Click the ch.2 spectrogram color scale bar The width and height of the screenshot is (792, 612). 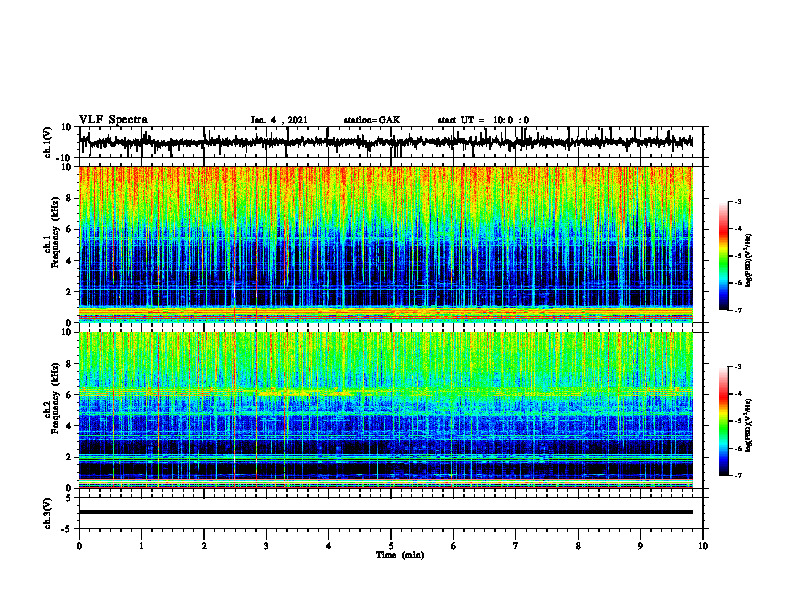[724, 421]
